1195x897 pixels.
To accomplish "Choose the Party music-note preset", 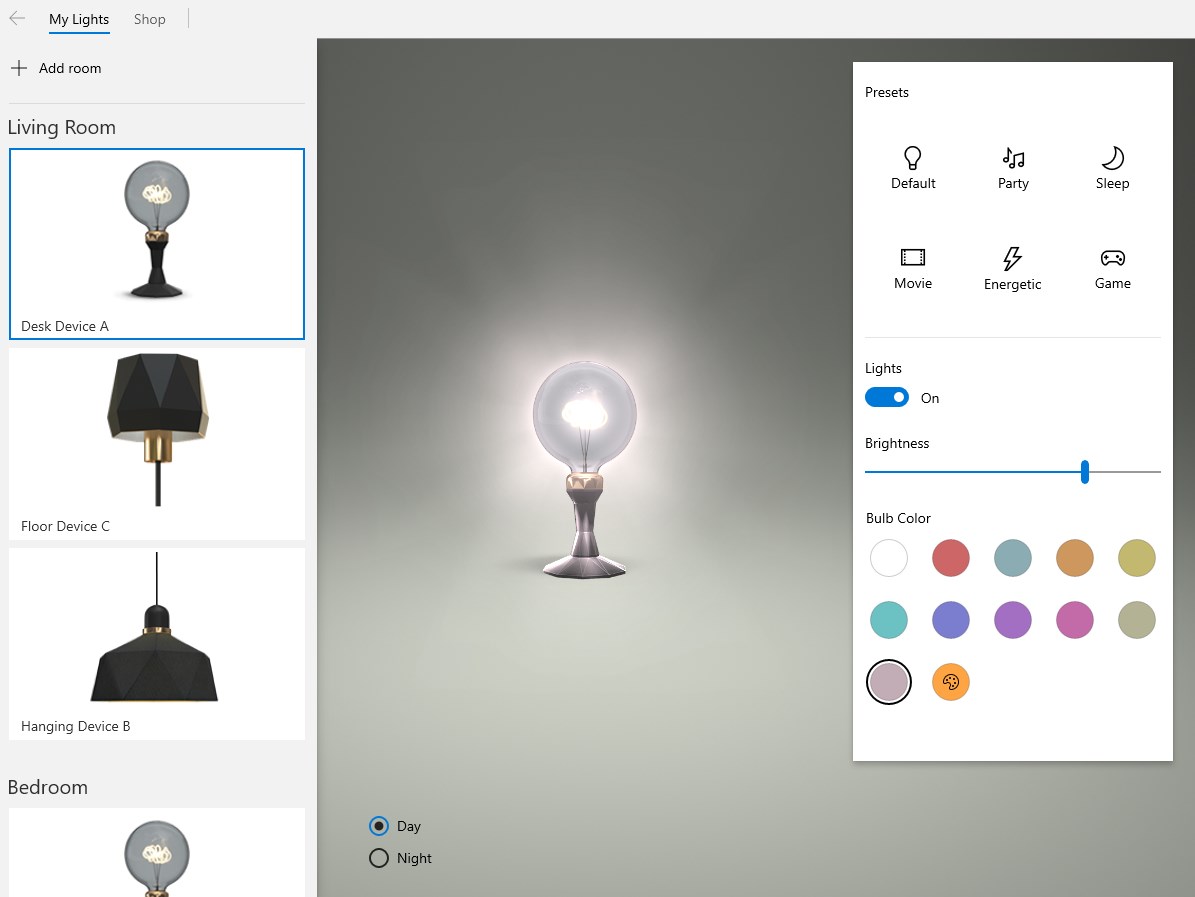I will pyautogui.click(x=1013, y=168).
